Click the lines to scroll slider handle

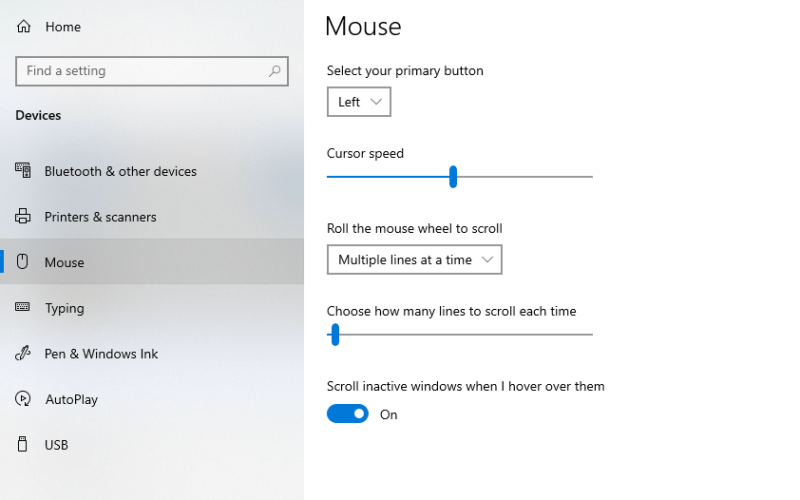(x=335, y=335)
